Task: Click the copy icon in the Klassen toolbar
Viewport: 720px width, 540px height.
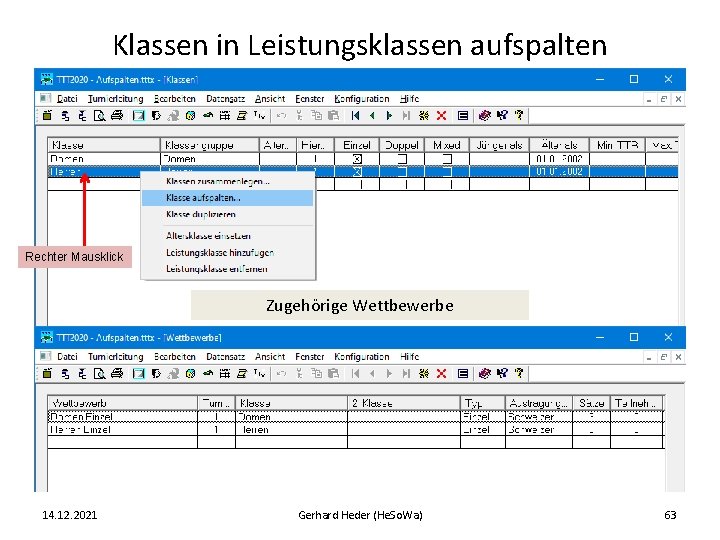Action: point(316,116)
